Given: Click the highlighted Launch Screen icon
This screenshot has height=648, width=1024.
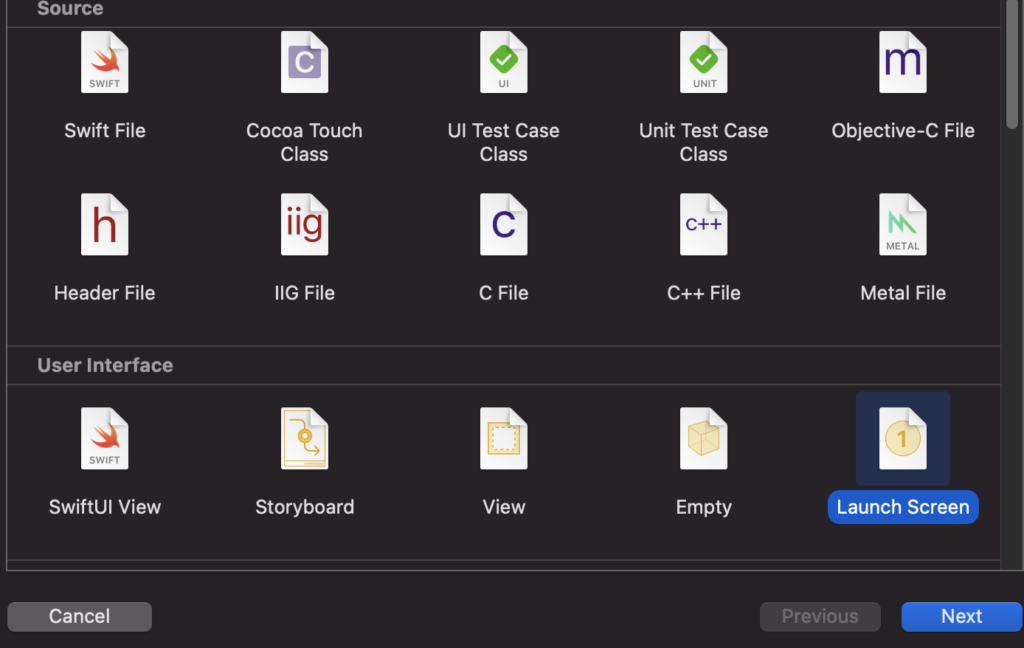Looking at the screenshot, I should click(903, 438).
